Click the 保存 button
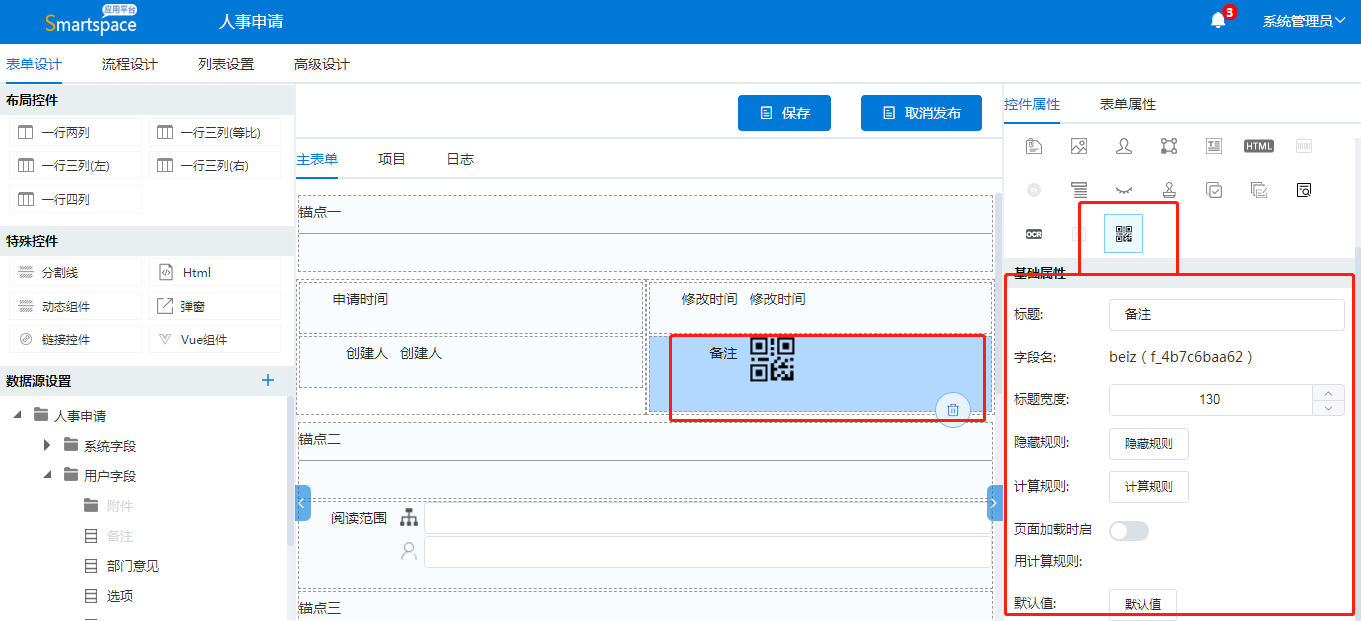The height and width of the screenshot is (621, 1361). (785, 113)
